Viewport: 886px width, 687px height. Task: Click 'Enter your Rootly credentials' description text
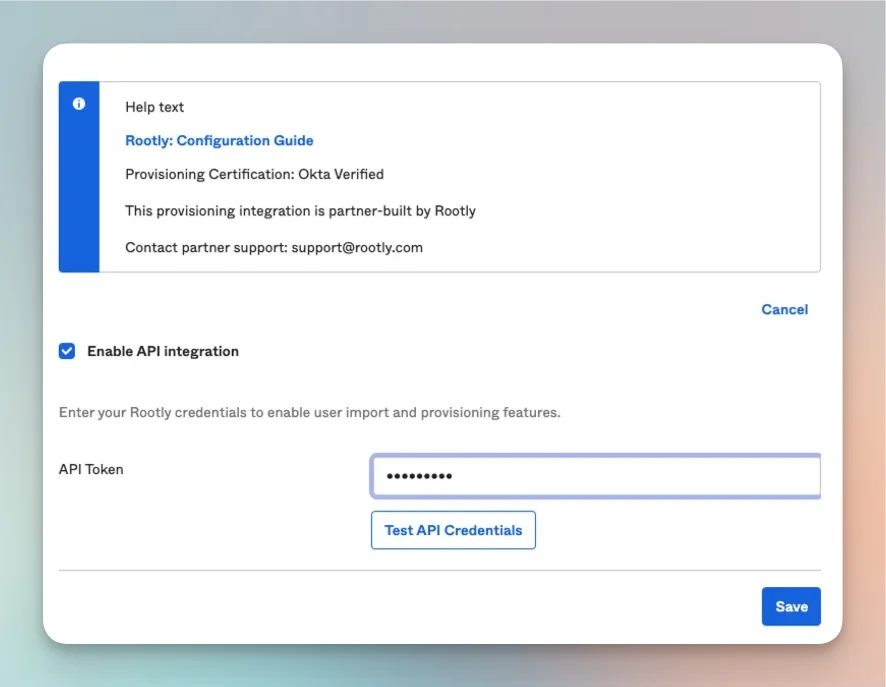(x=310, y=412)
